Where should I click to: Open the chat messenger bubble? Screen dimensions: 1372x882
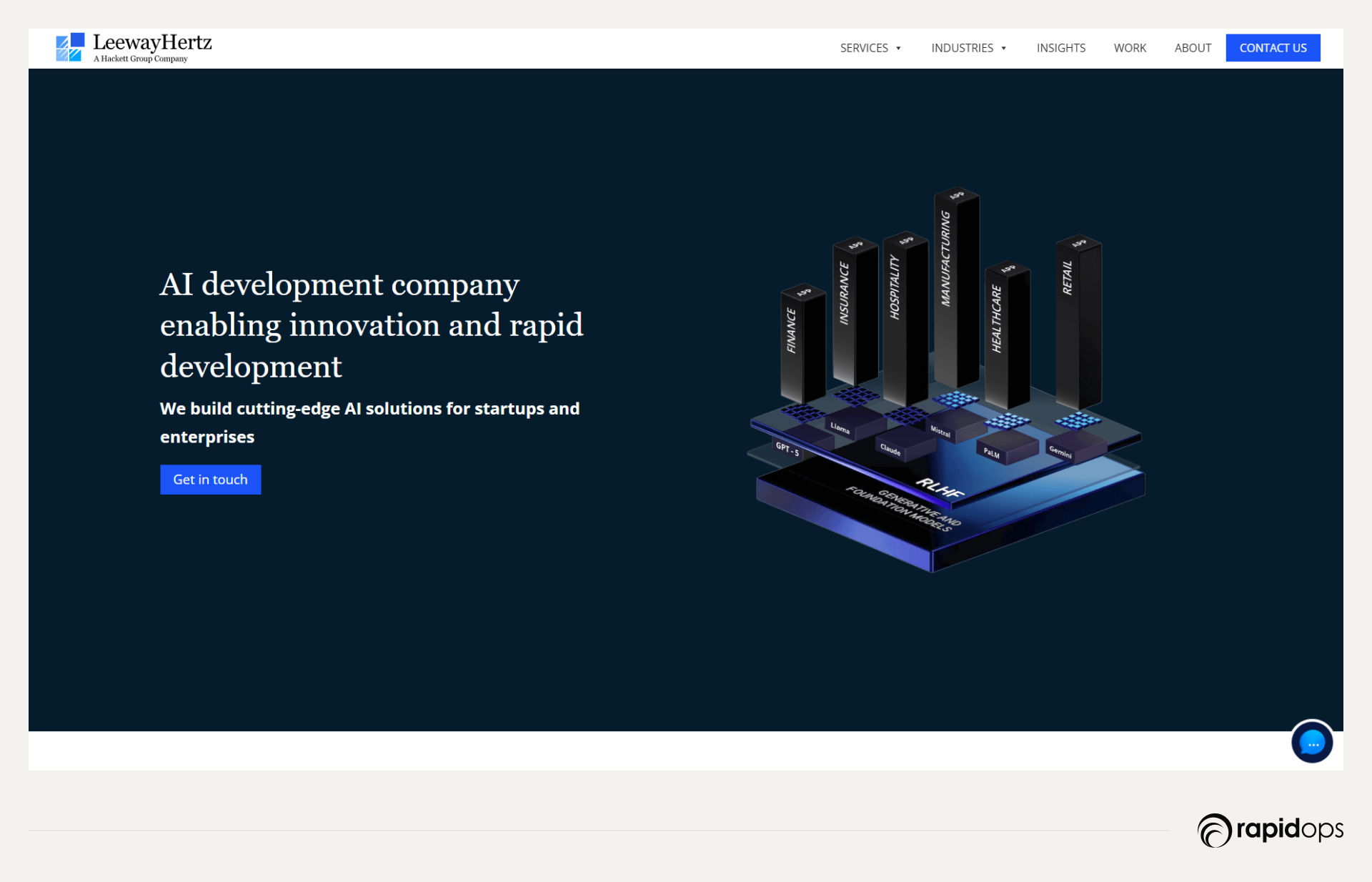[1311, 743]
